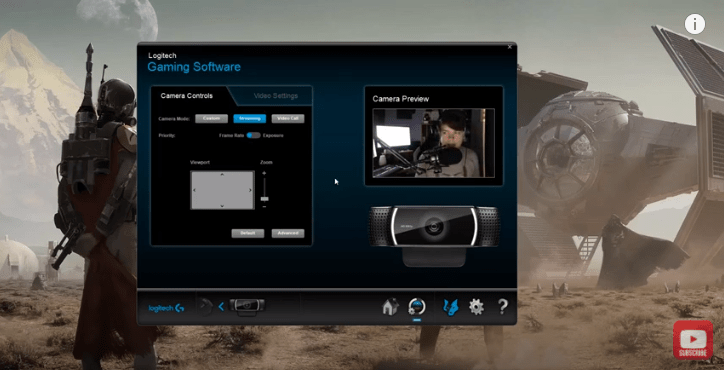Close the Logitech Gaming Software window
724x370 pixels.
pos(510,47)
